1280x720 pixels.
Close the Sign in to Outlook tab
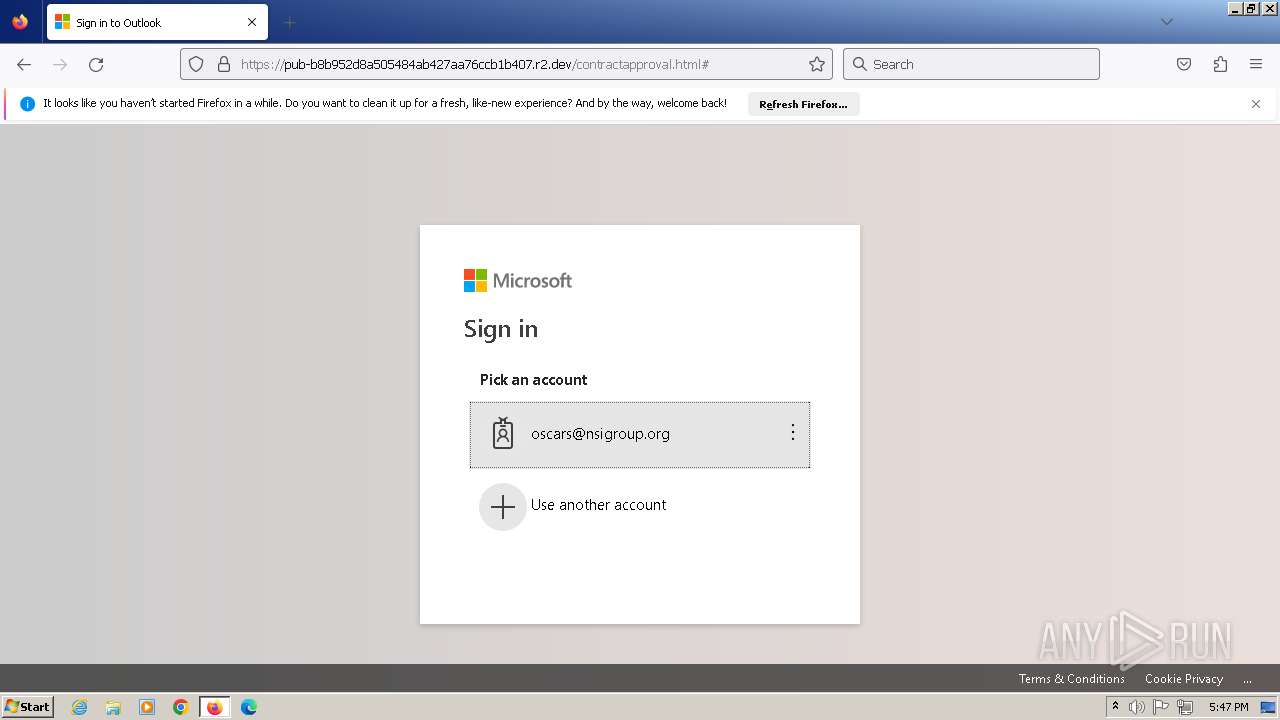click(x=252, y=22)
